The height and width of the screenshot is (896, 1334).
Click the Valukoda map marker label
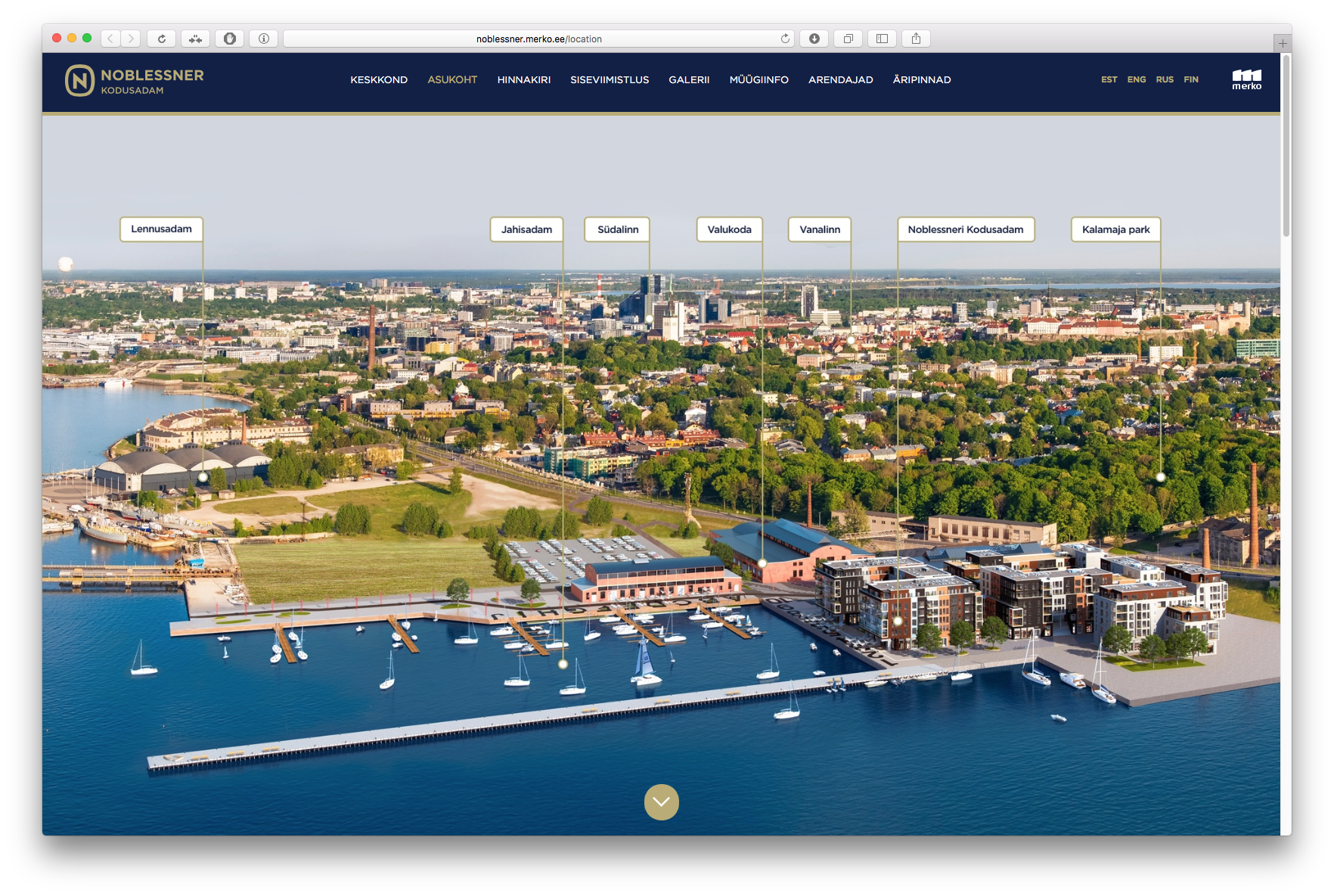(729, 230)
